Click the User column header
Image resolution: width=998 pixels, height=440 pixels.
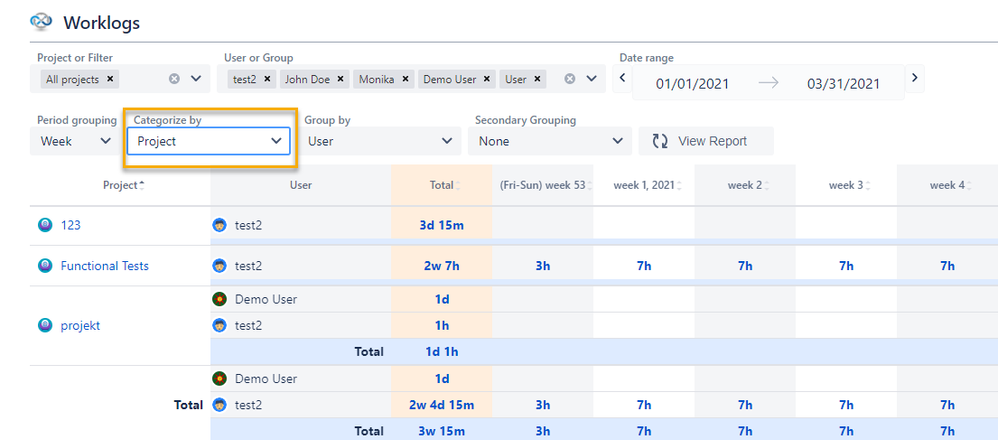tap(300, 185)
